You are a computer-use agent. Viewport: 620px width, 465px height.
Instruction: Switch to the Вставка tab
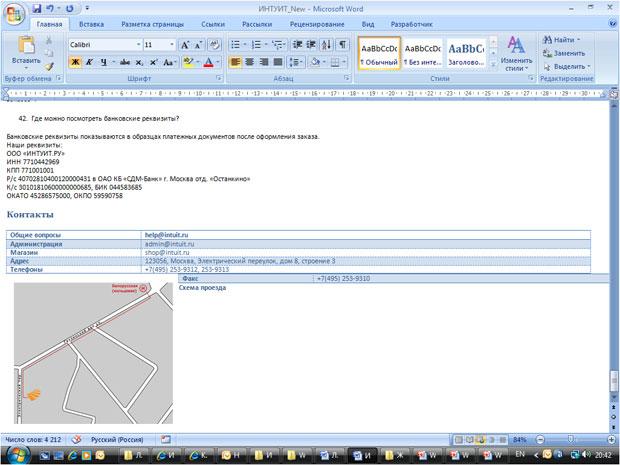91,24
